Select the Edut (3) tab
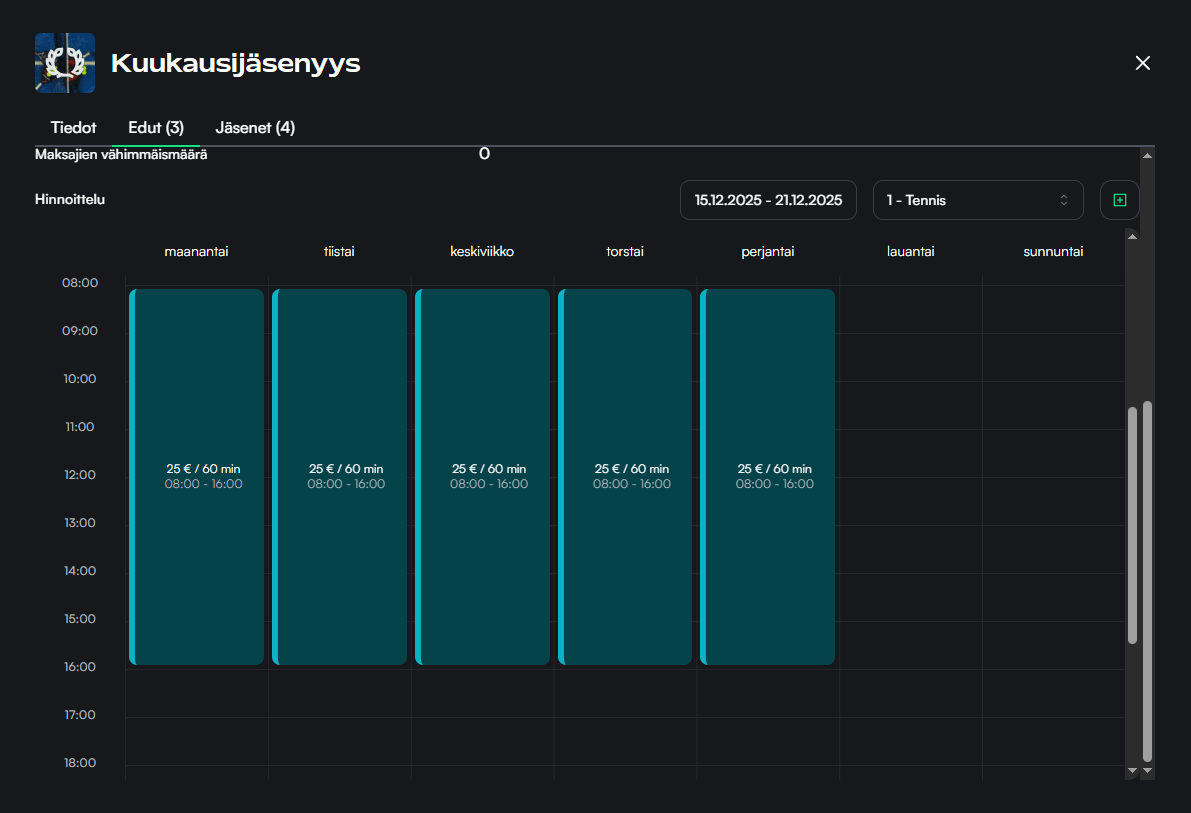 point(156,128)
